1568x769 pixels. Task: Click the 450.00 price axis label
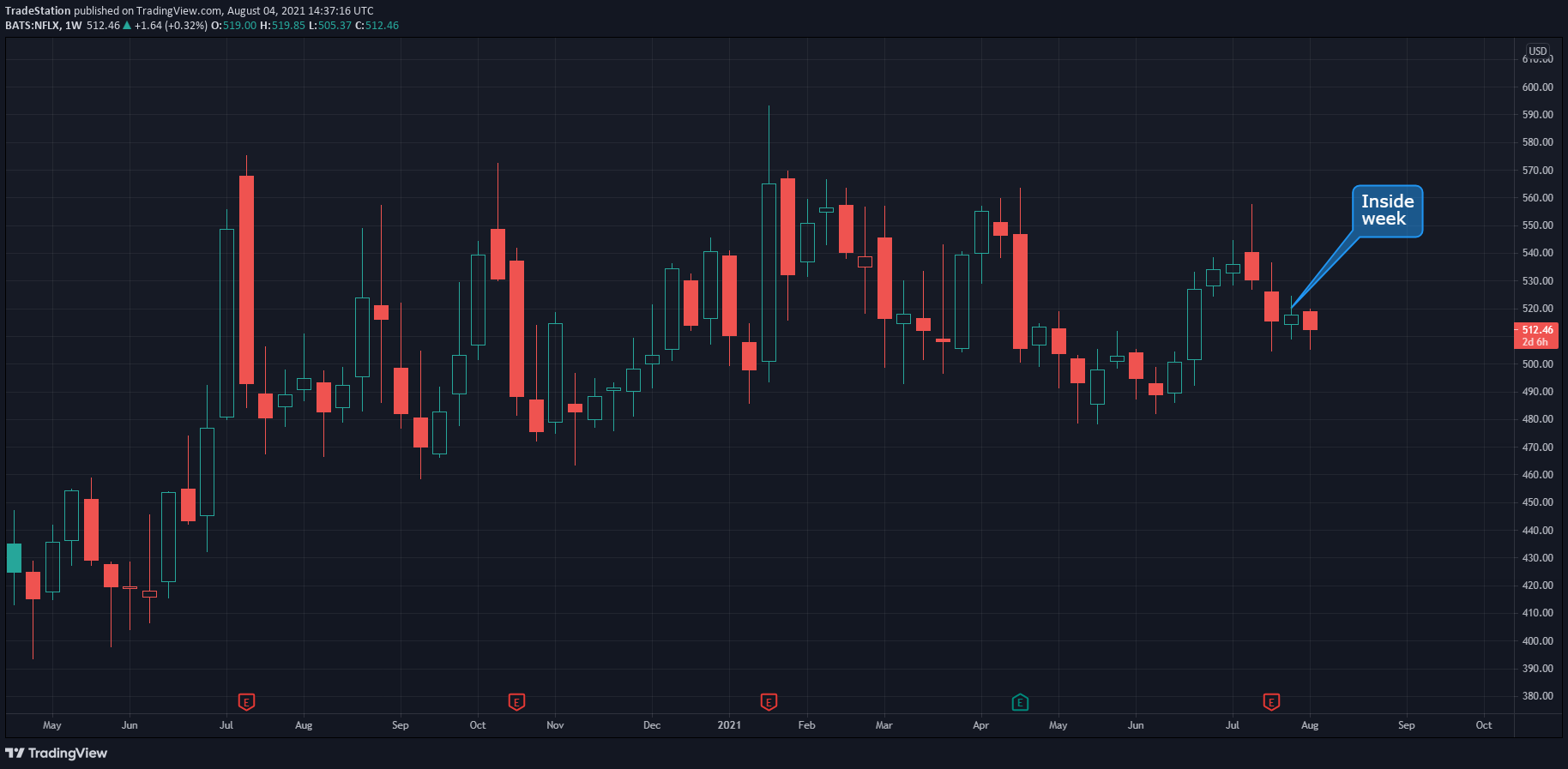(x=1537, y=502)
